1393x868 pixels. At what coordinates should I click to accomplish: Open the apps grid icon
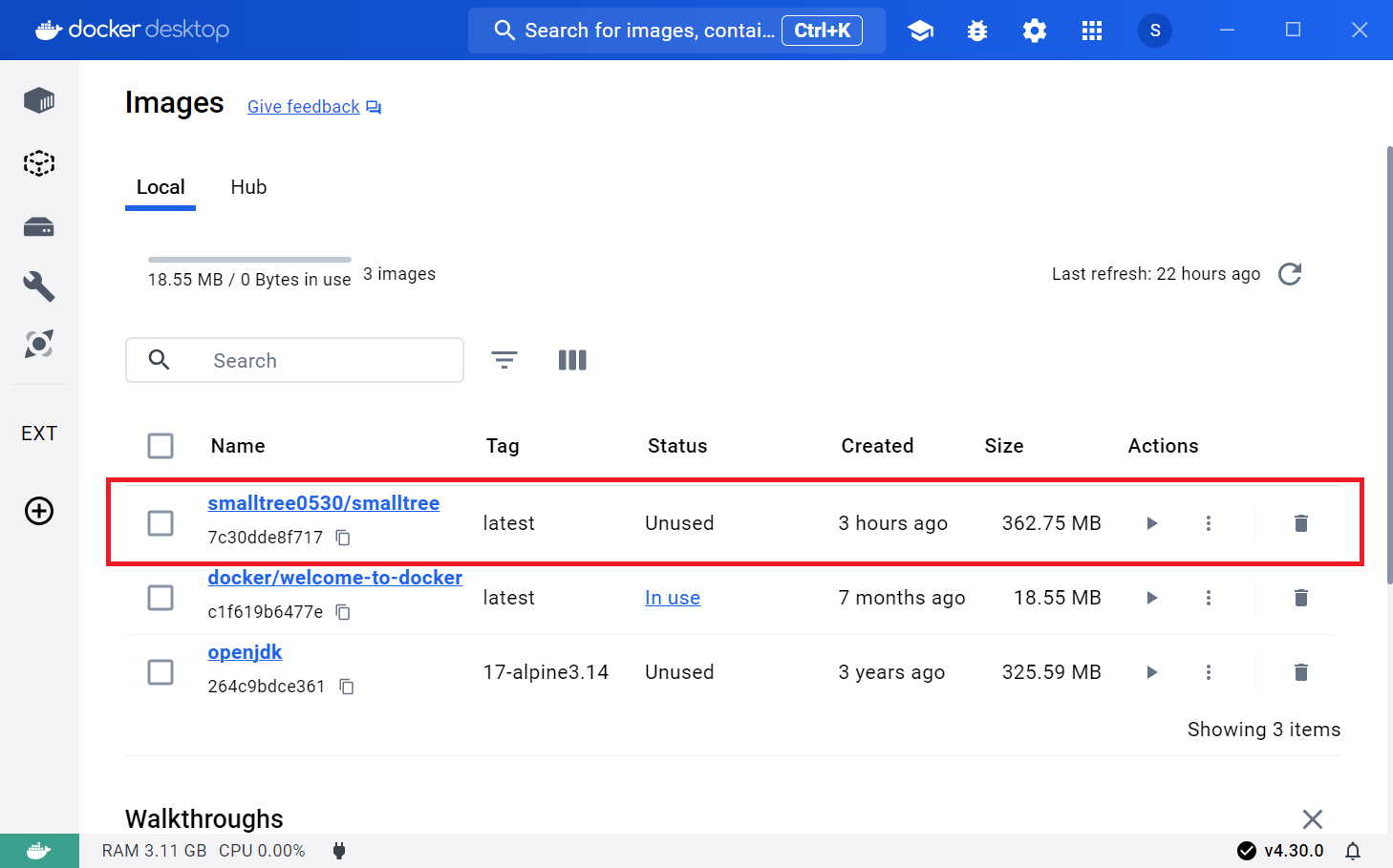point(1092,31)
